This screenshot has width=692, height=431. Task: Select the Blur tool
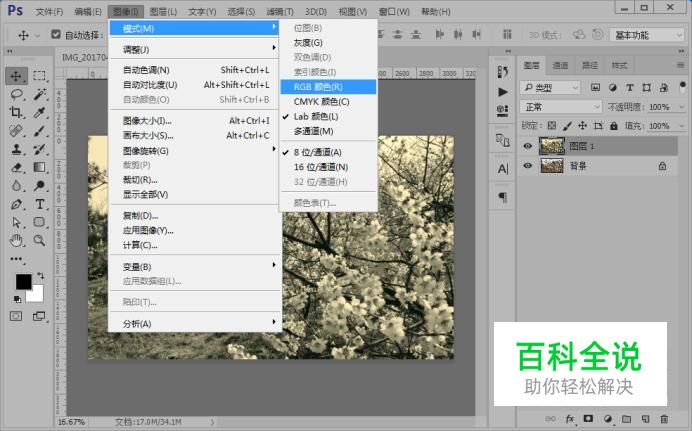(16, 186)
